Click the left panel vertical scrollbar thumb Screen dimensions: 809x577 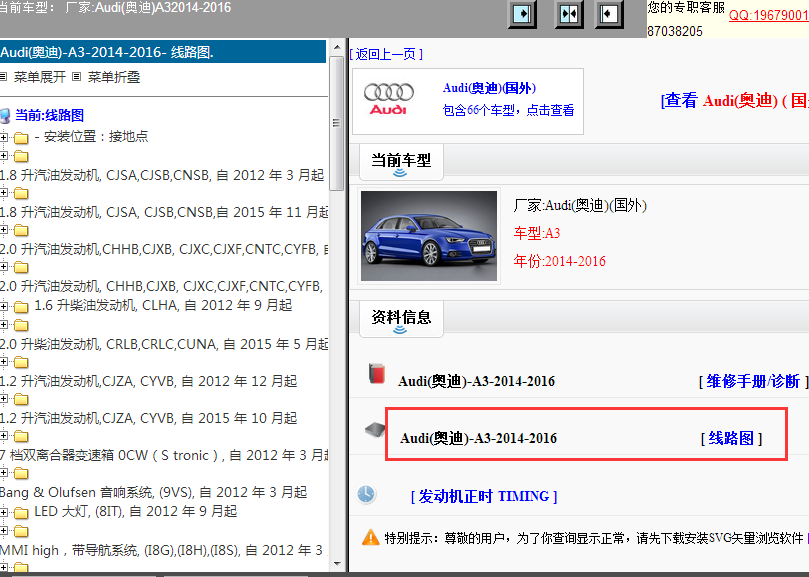pos(337,123)
